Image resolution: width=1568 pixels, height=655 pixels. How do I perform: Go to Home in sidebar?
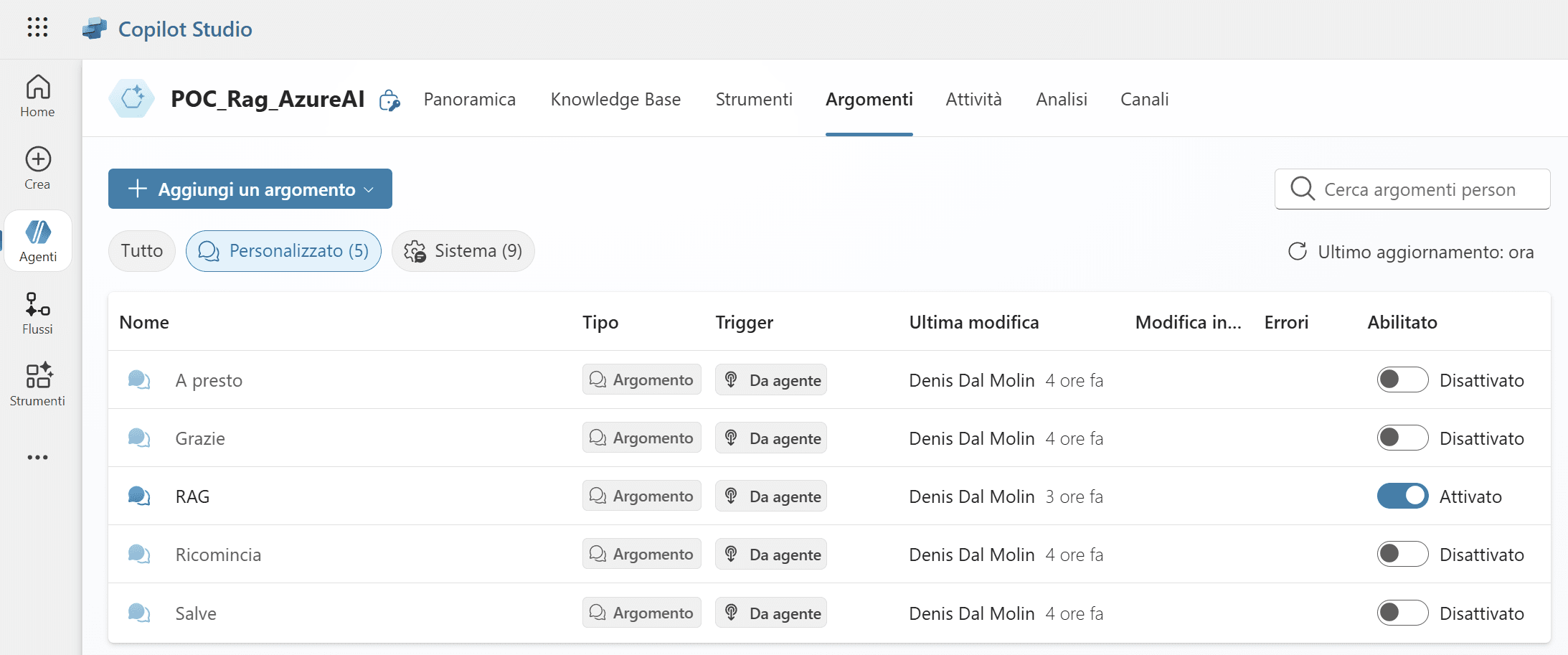point(37,96)
